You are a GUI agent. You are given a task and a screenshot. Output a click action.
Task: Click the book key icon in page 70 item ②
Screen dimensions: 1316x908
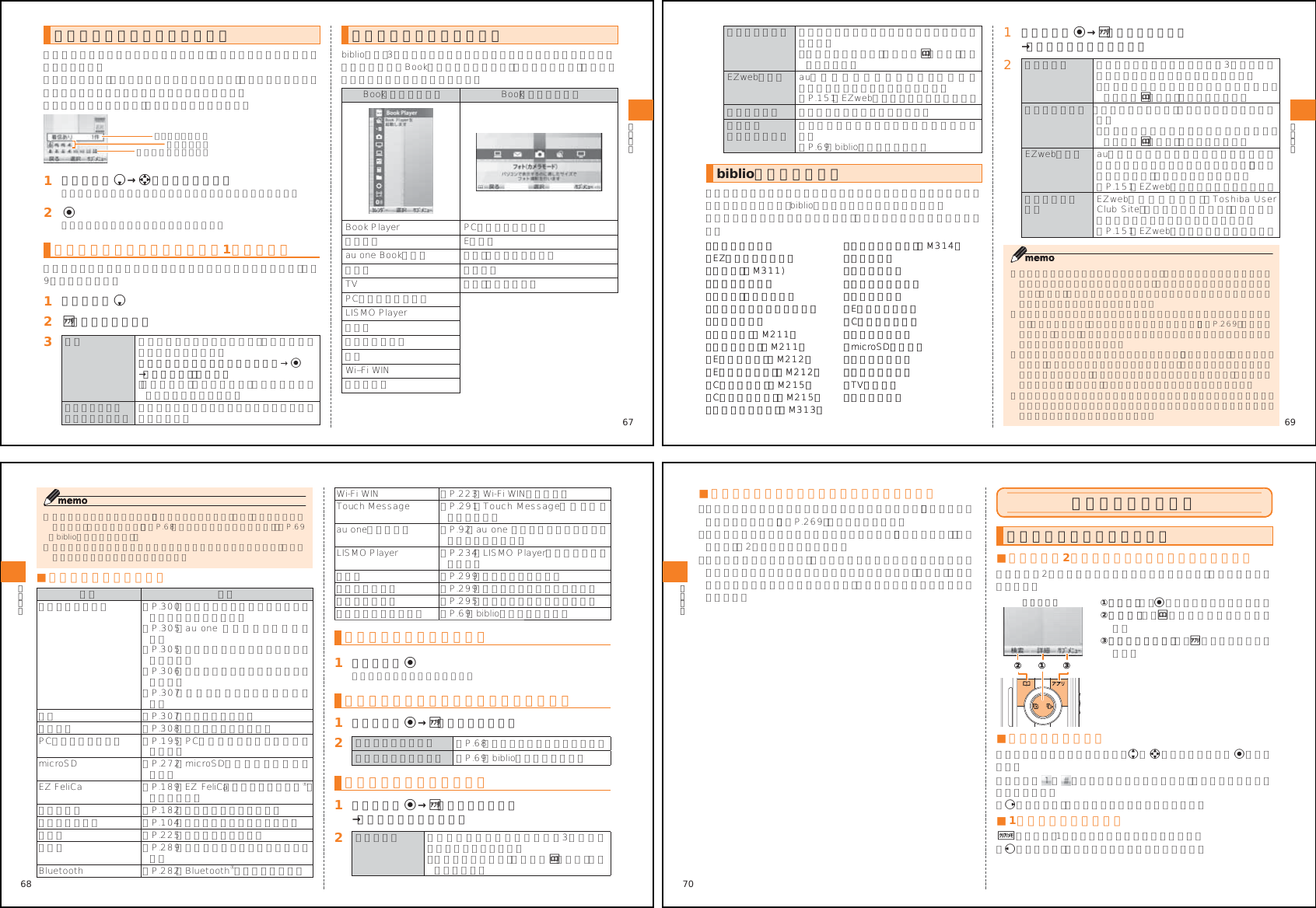coord(1163,615)
